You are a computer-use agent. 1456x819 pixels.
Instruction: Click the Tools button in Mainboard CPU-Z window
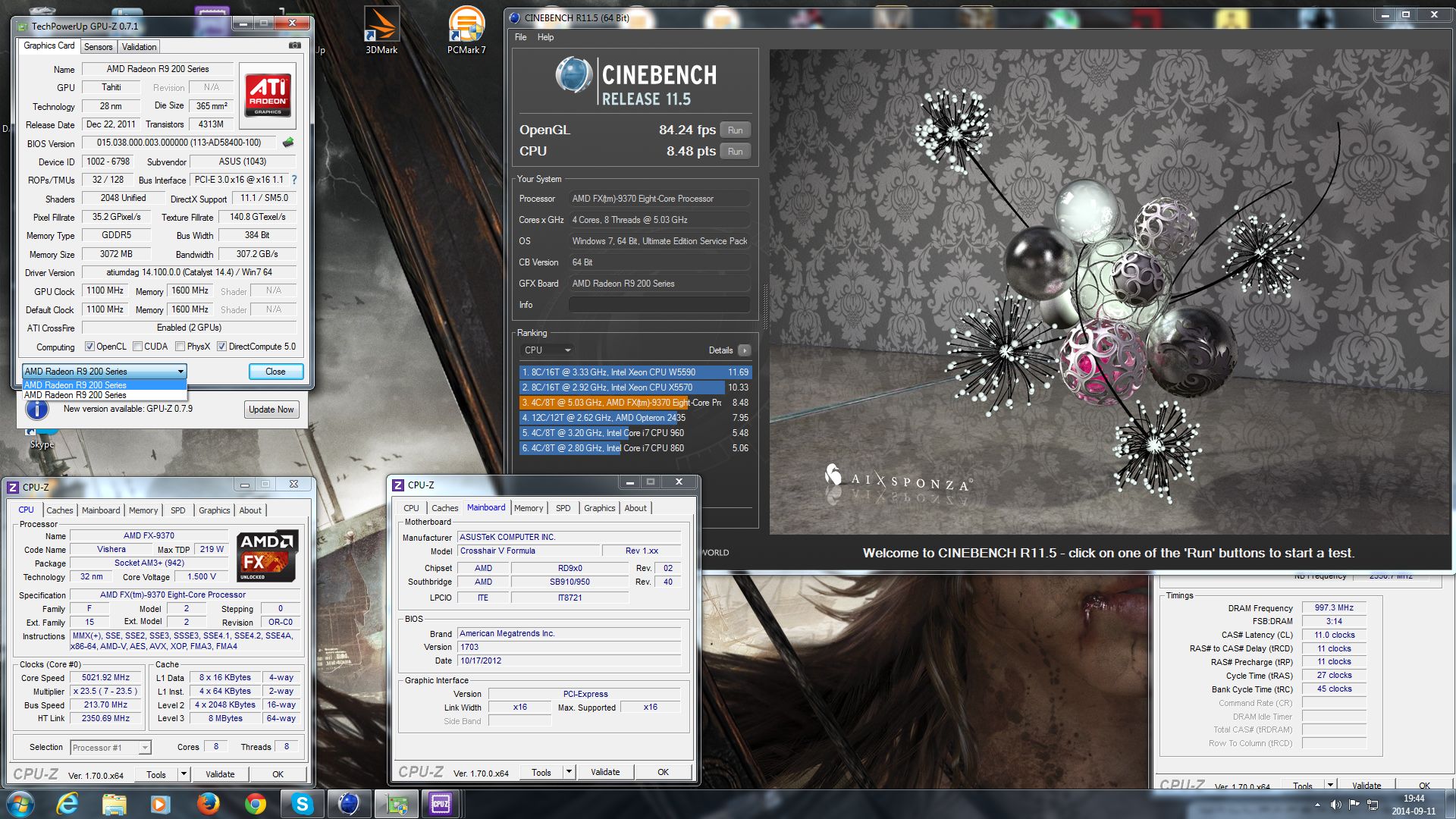(x=541, y=772)
